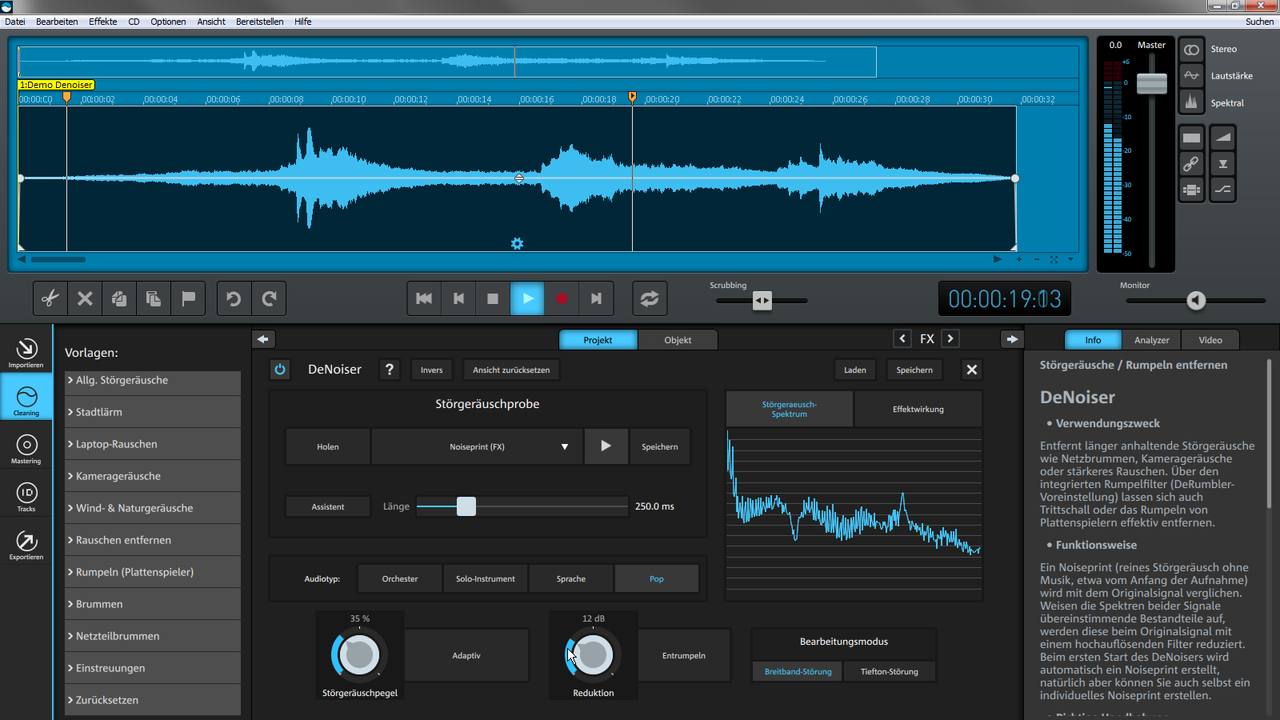Viewport: 1280px width, 720px height.
Task: Click the Adaptiv button
Action: point(466,655)
